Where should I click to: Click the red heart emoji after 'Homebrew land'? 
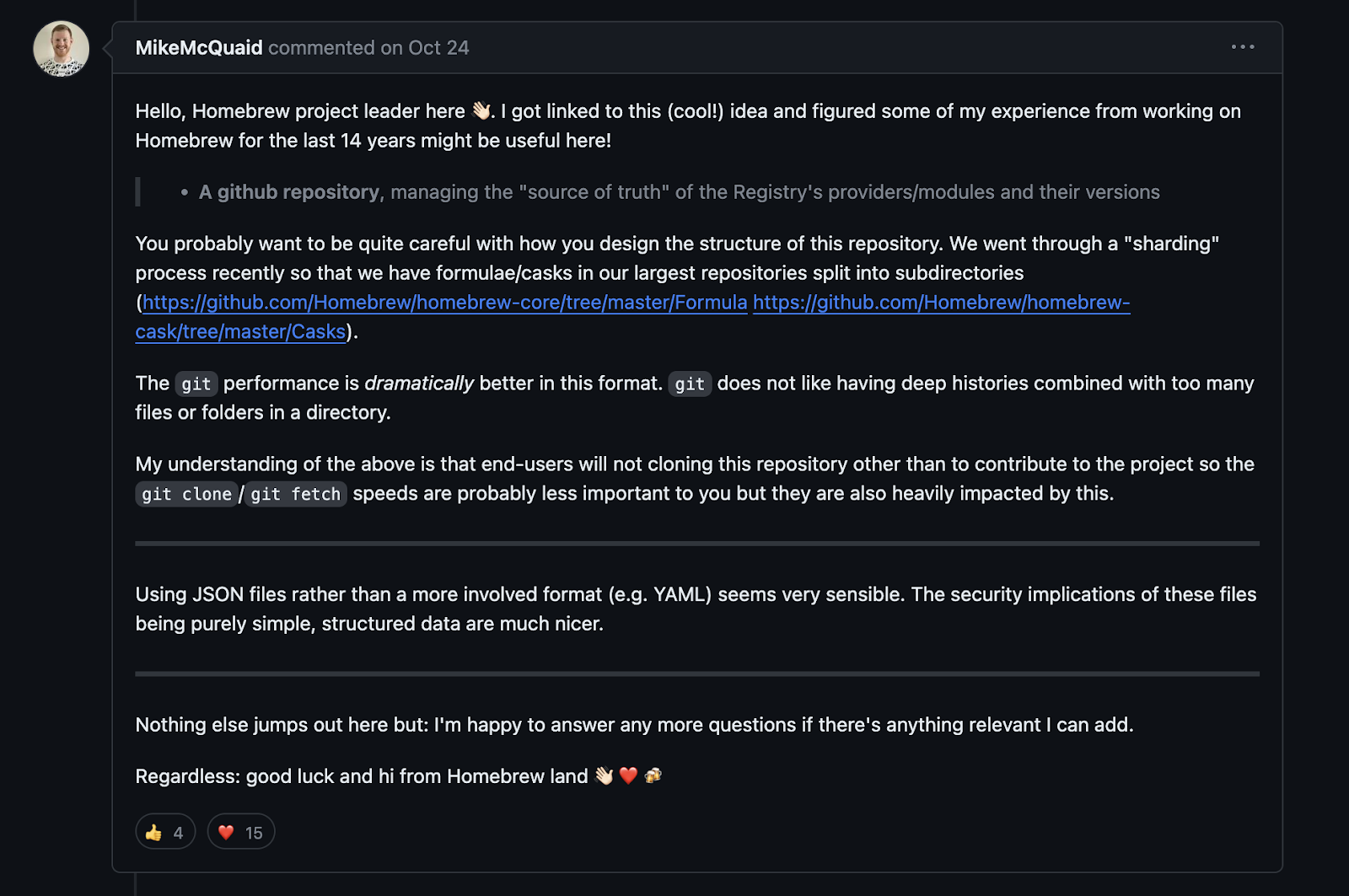pos(628,775)
